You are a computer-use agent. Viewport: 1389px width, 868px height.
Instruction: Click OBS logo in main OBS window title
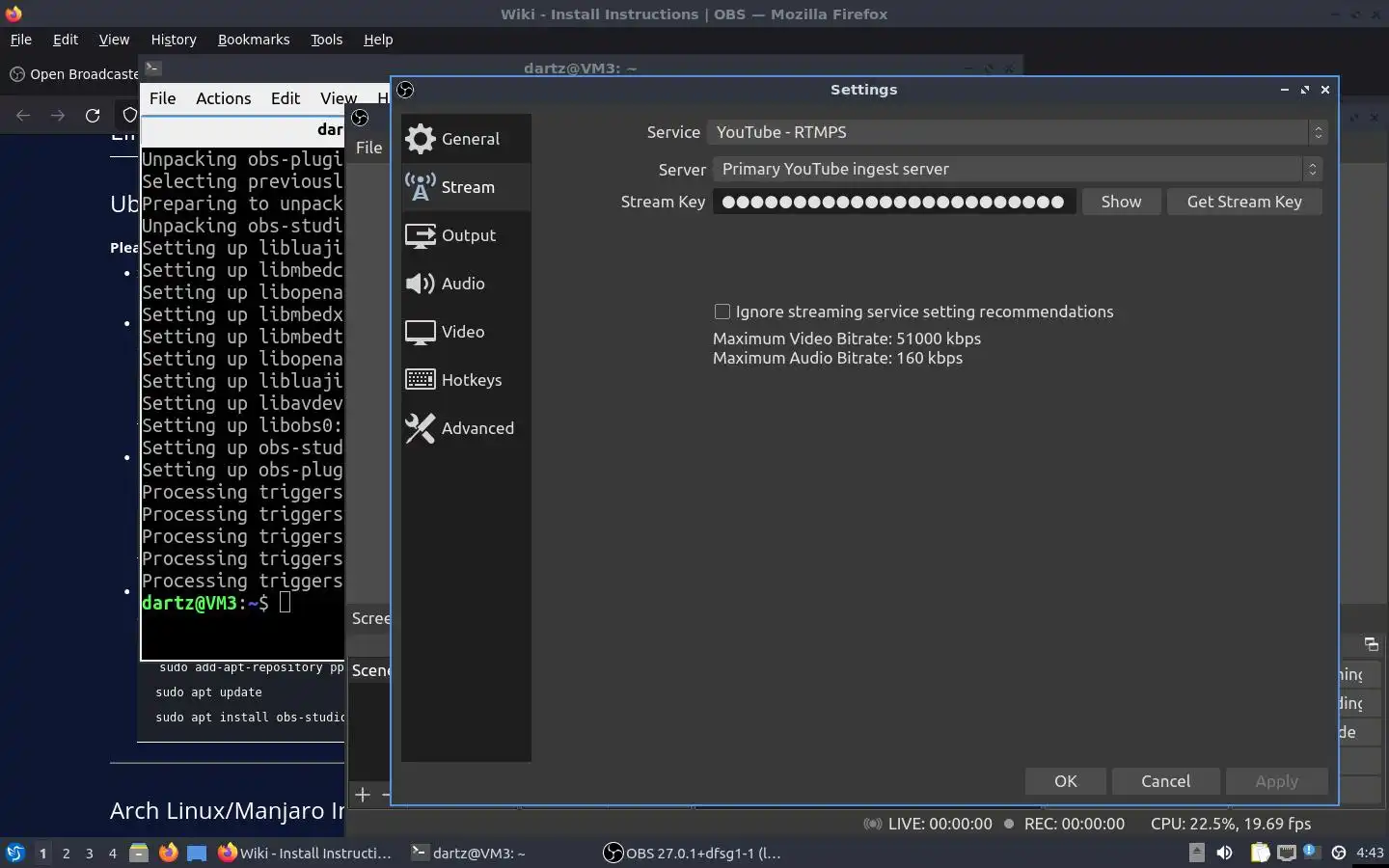[360, 118]
